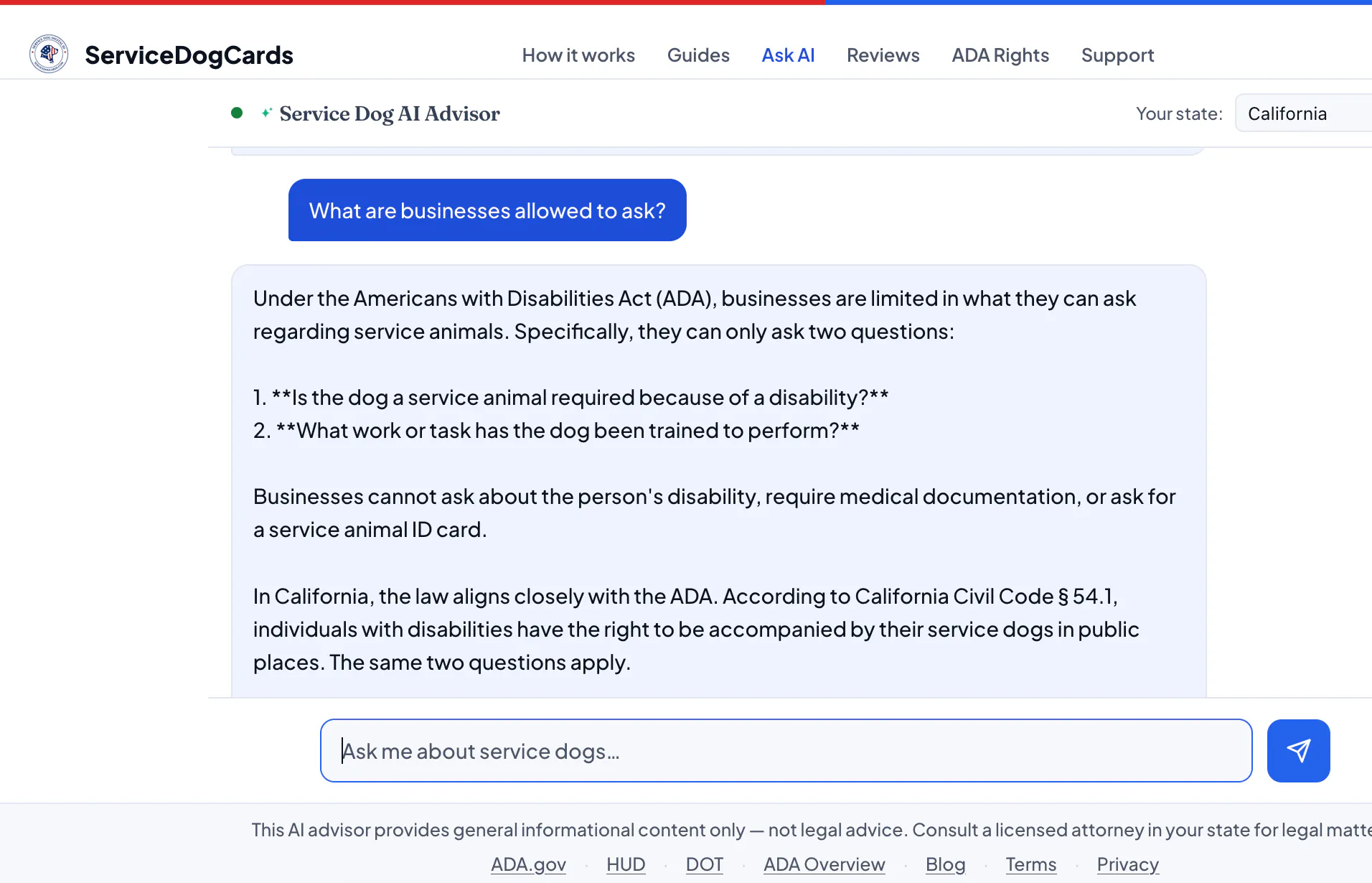1372x883 pixels.
Task: Open the Support nav link
Action: (1117, 55)
